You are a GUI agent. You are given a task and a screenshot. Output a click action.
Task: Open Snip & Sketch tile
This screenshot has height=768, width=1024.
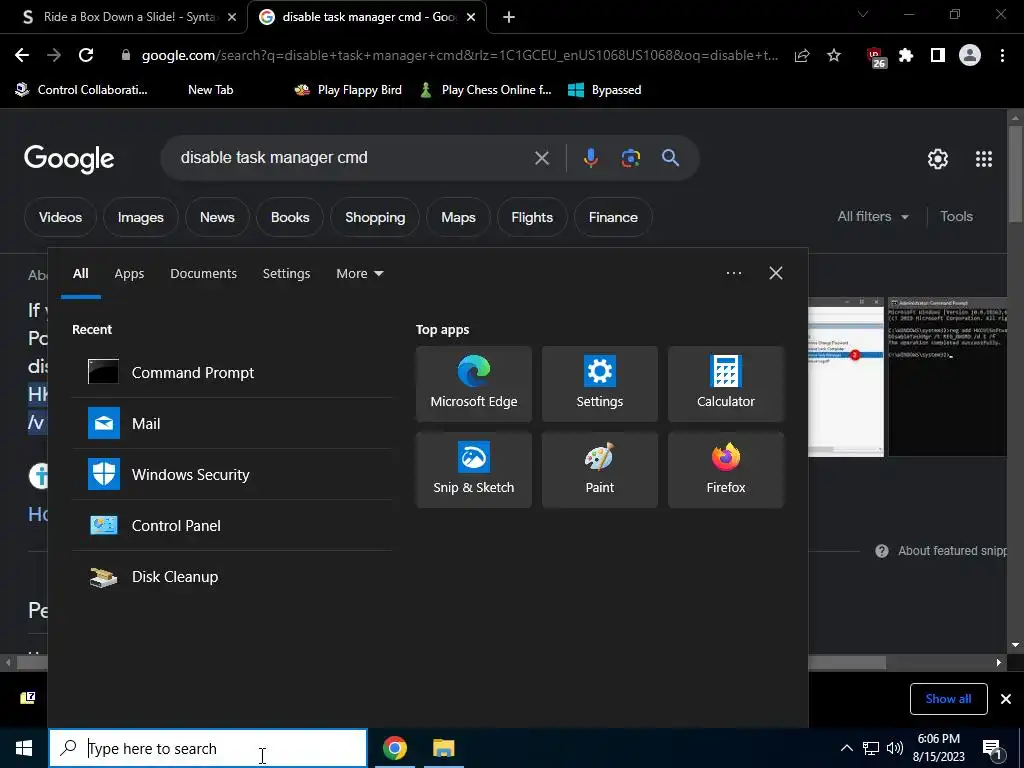[x=473, y=470]
